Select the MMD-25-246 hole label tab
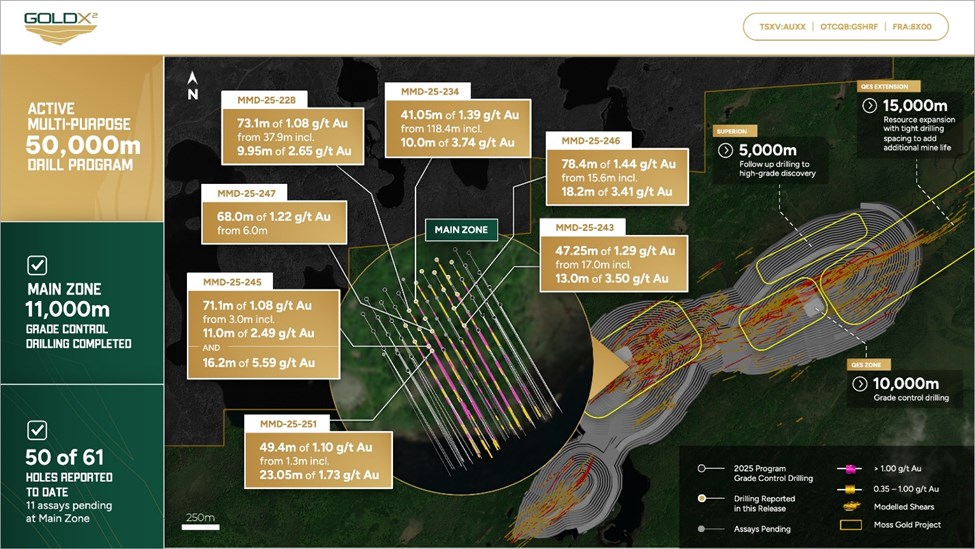 point(591,141)
